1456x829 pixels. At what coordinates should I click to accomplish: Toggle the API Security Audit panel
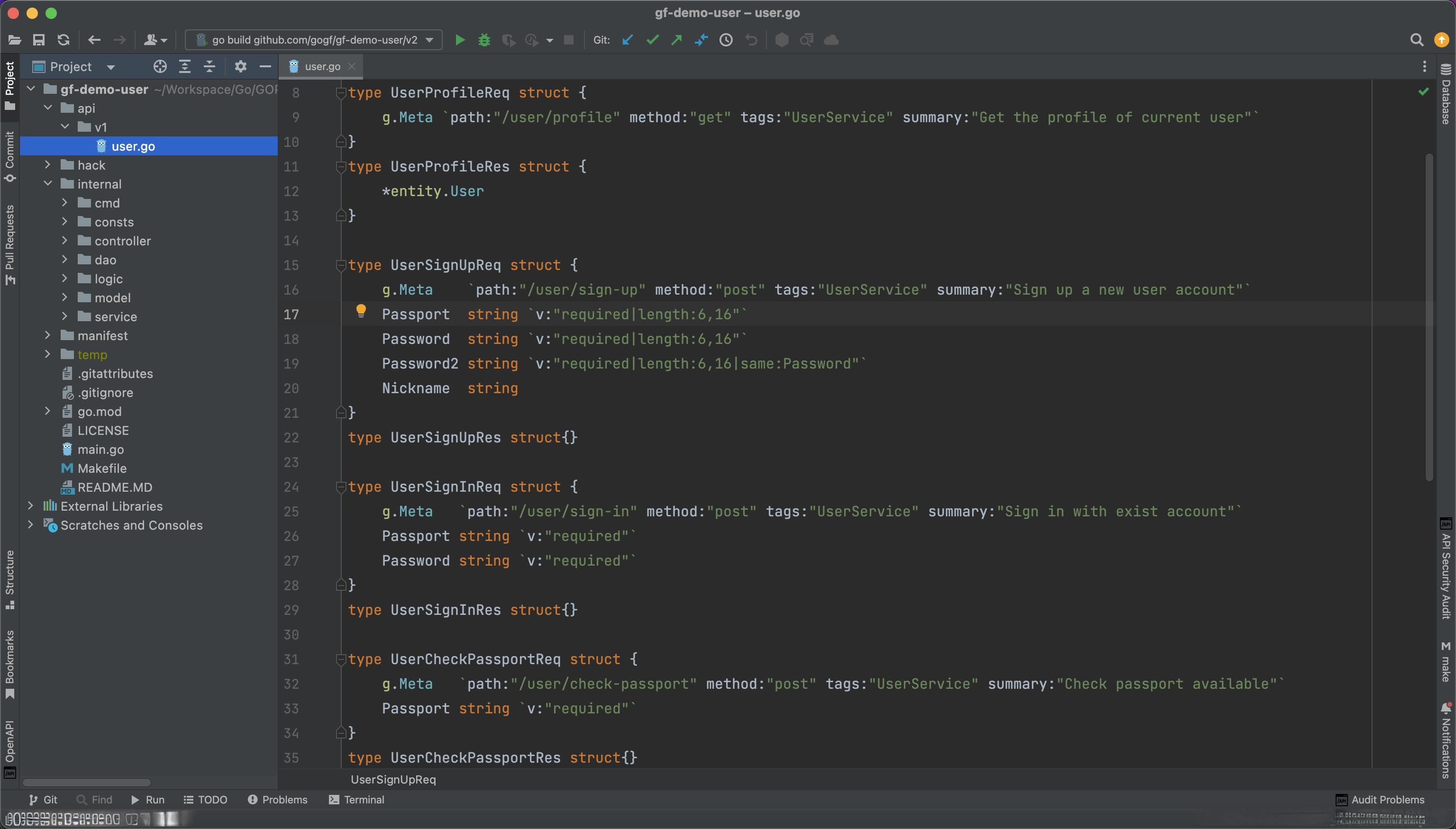[x=1446, y=568]
